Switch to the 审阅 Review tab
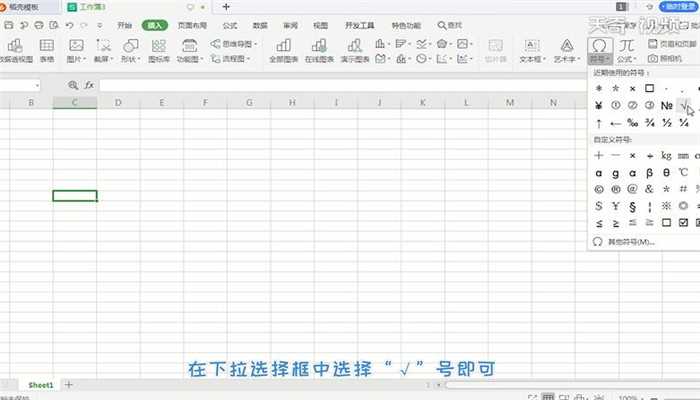The height and width of the screenshot is (400, 700). point(290,25)
